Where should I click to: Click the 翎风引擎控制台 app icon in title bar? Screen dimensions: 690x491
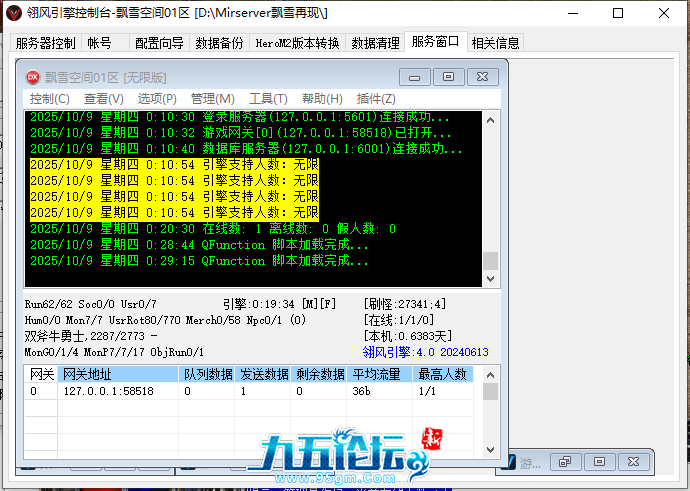14,14
